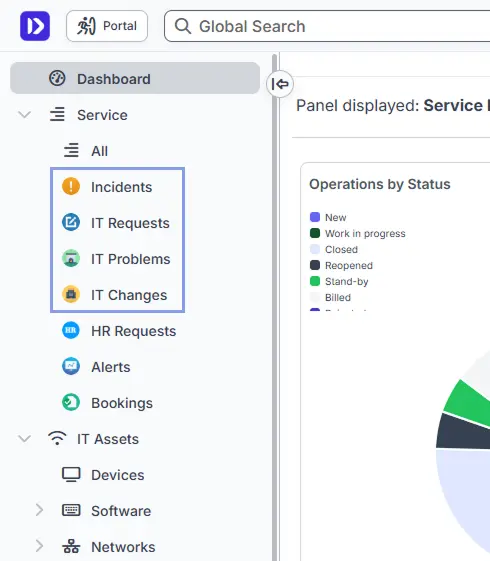The image size is (490, 561).
Task: Toggle the Stand-by legend label
Action: coord(347,282)
